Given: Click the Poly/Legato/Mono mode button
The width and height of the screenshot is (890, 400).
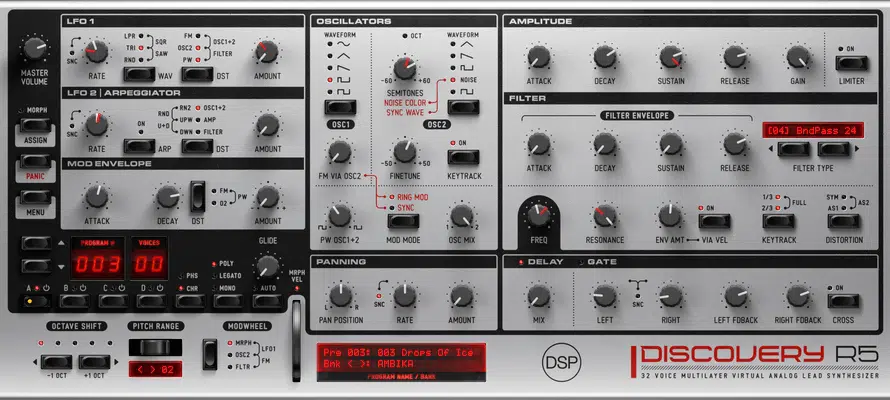Looking at the screenshot, I should (229, 301).
